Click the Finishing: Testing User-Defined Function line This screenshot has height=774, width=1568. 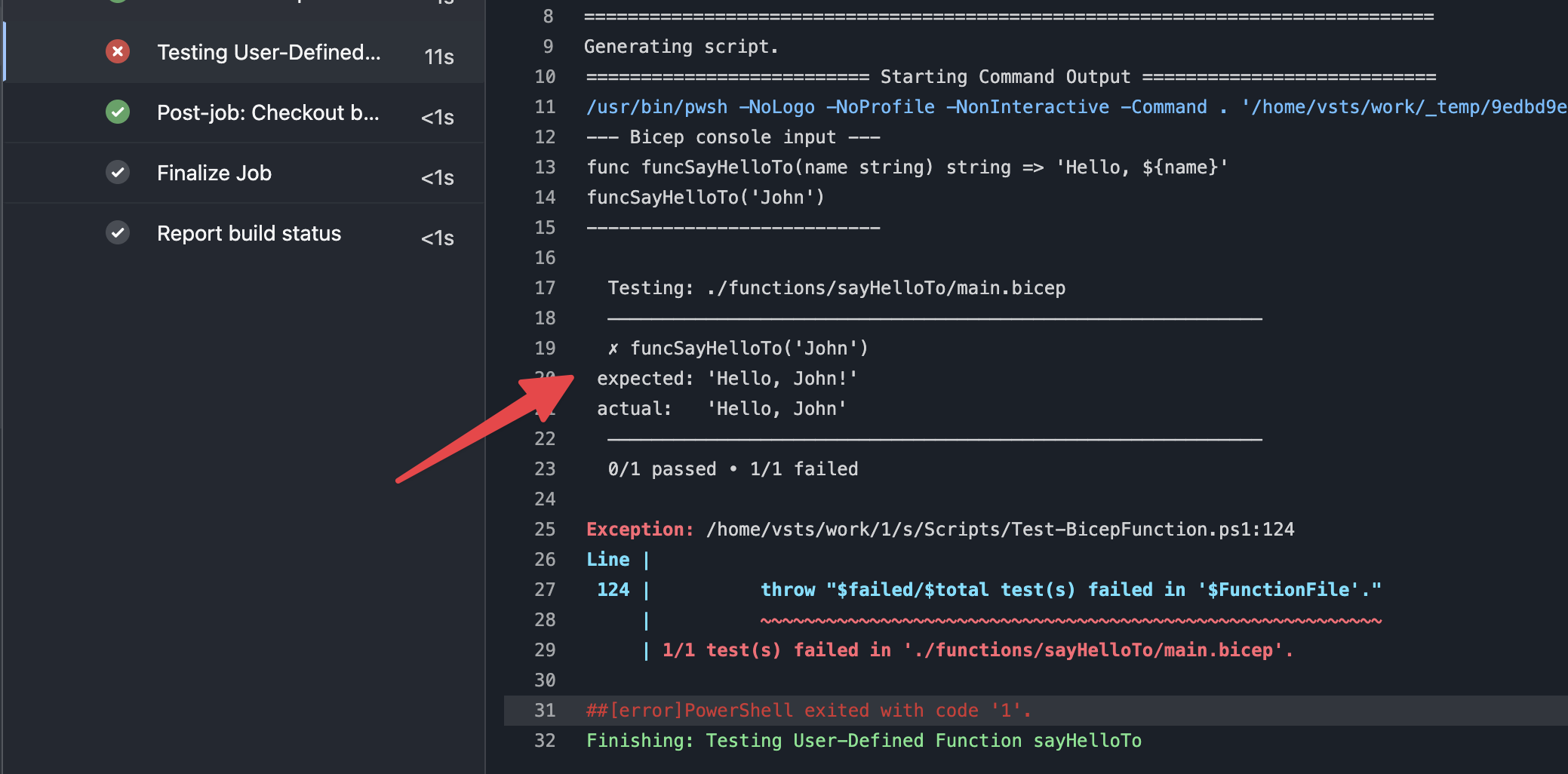pyautogui.click(x=864, y=741)
